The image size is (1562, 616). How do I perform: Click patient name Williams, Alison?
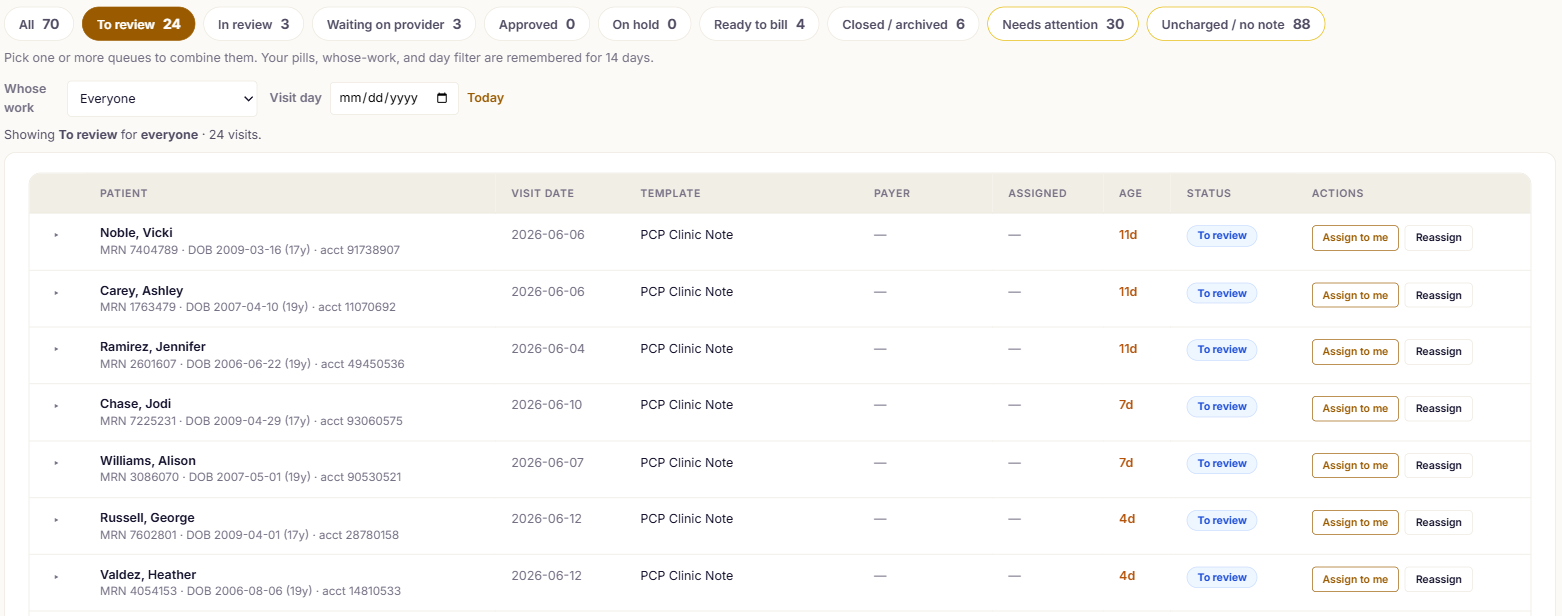(148, 460)
